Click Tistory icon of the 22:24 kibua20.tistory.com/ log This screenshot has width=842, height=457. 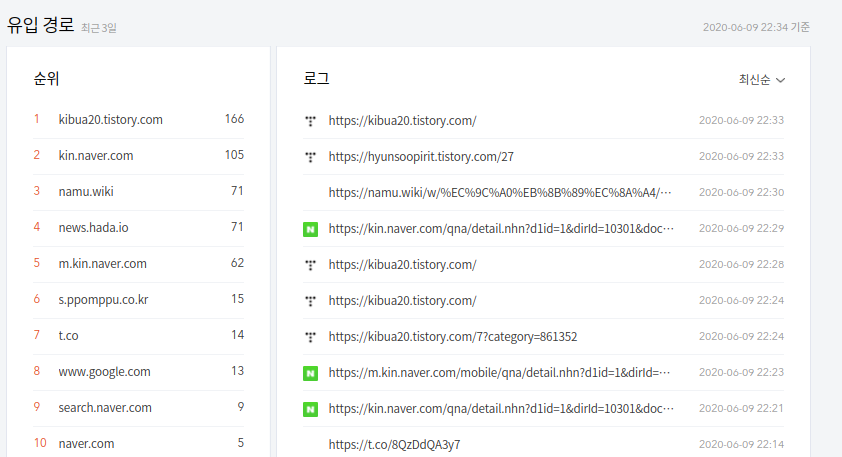click(310, 301)
